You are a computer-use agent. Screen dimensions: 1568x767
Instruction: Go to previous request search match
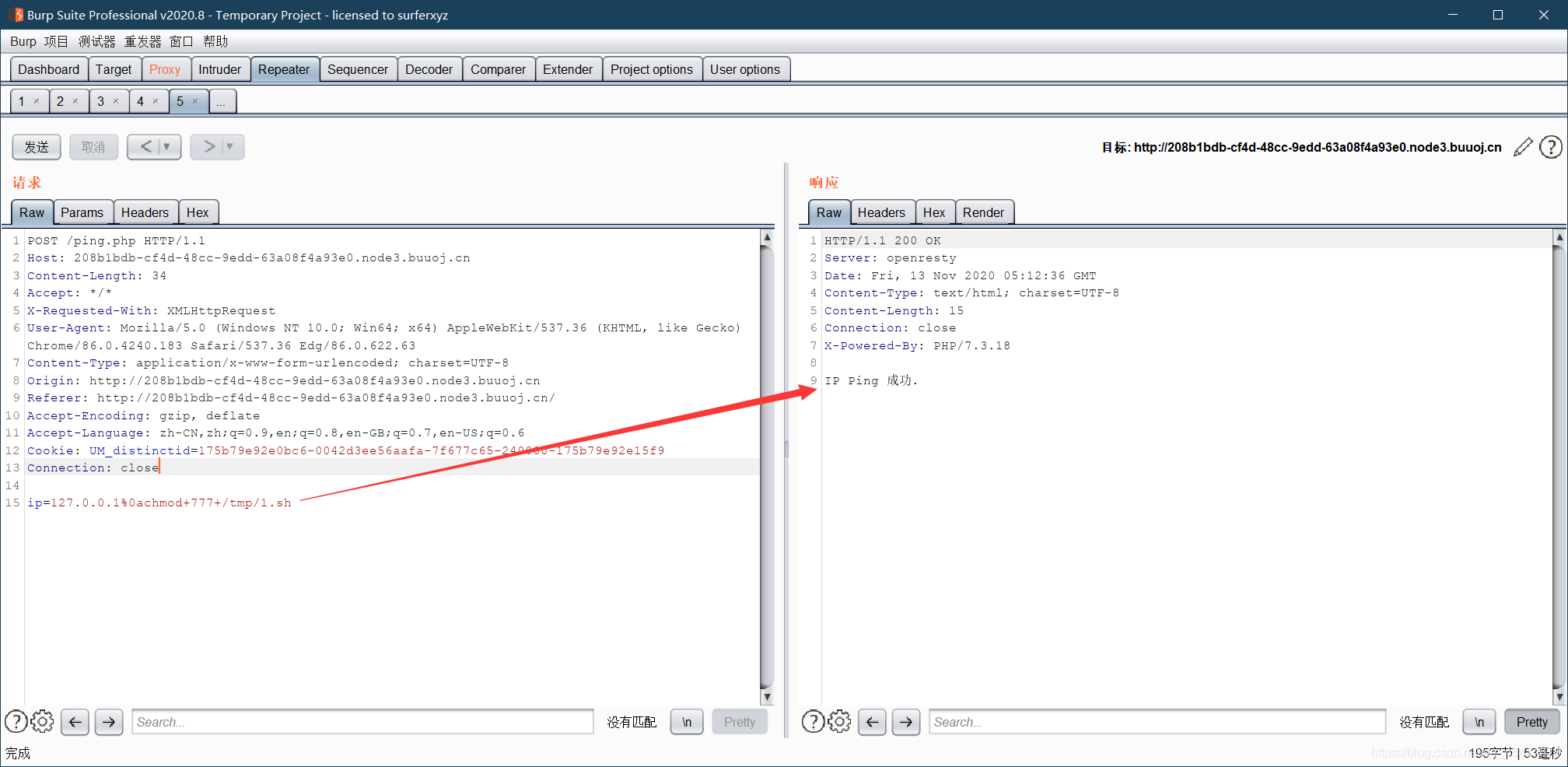(75, 722)
